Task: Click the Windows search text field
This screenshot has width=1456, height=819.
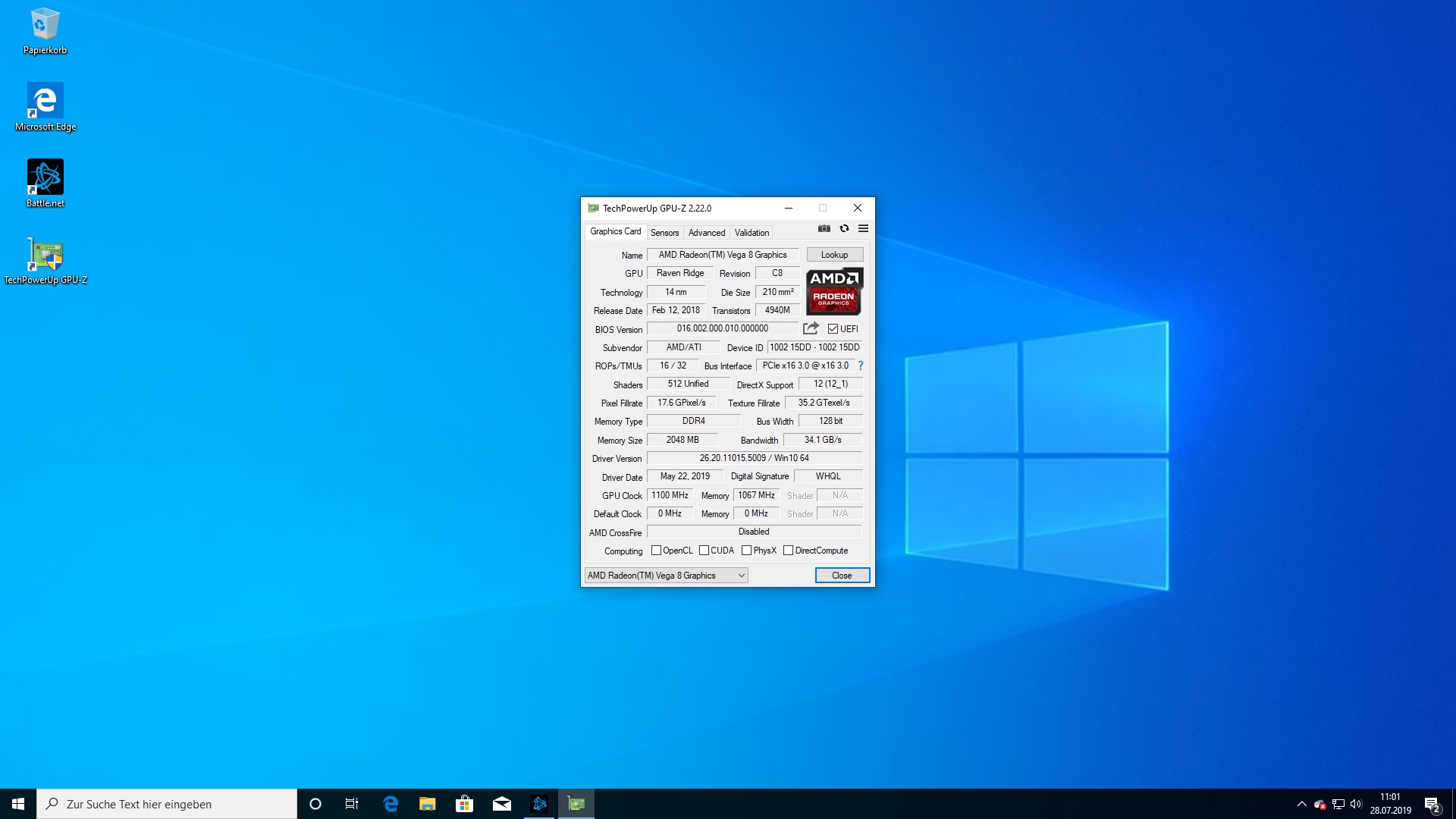Action: [x=167, y=804]
